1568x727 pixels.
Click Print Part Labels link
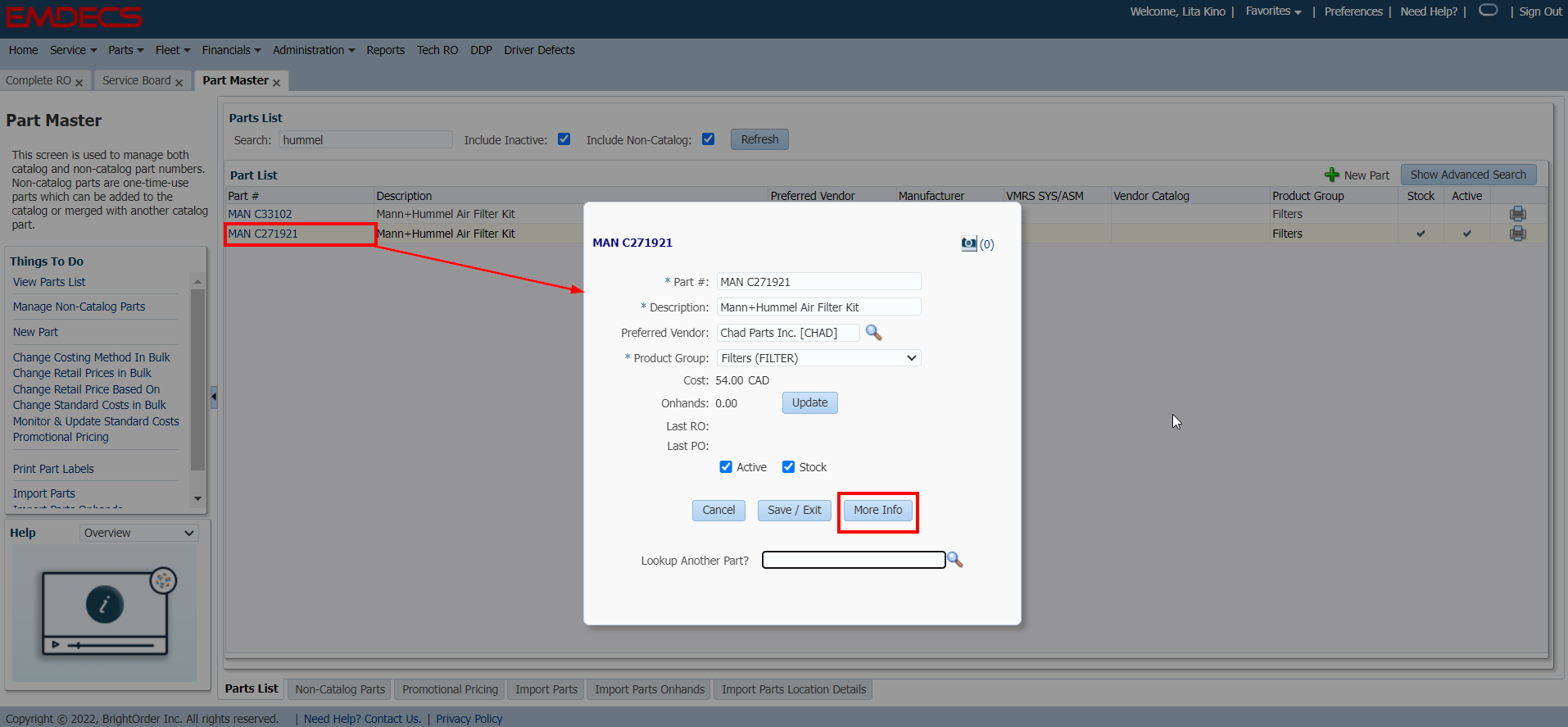[x=53, y=469]
